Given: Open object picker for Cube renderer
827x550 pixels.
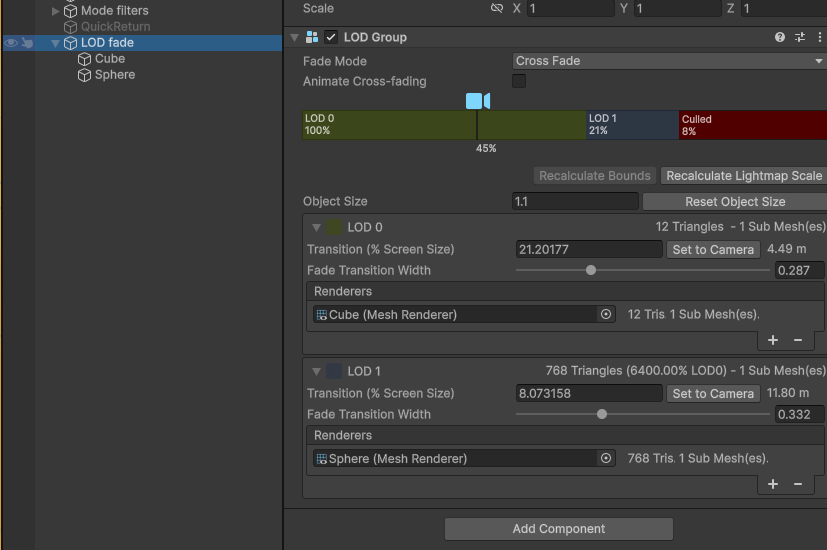Looking at the screenshot, I should click(x=605, y=314).
